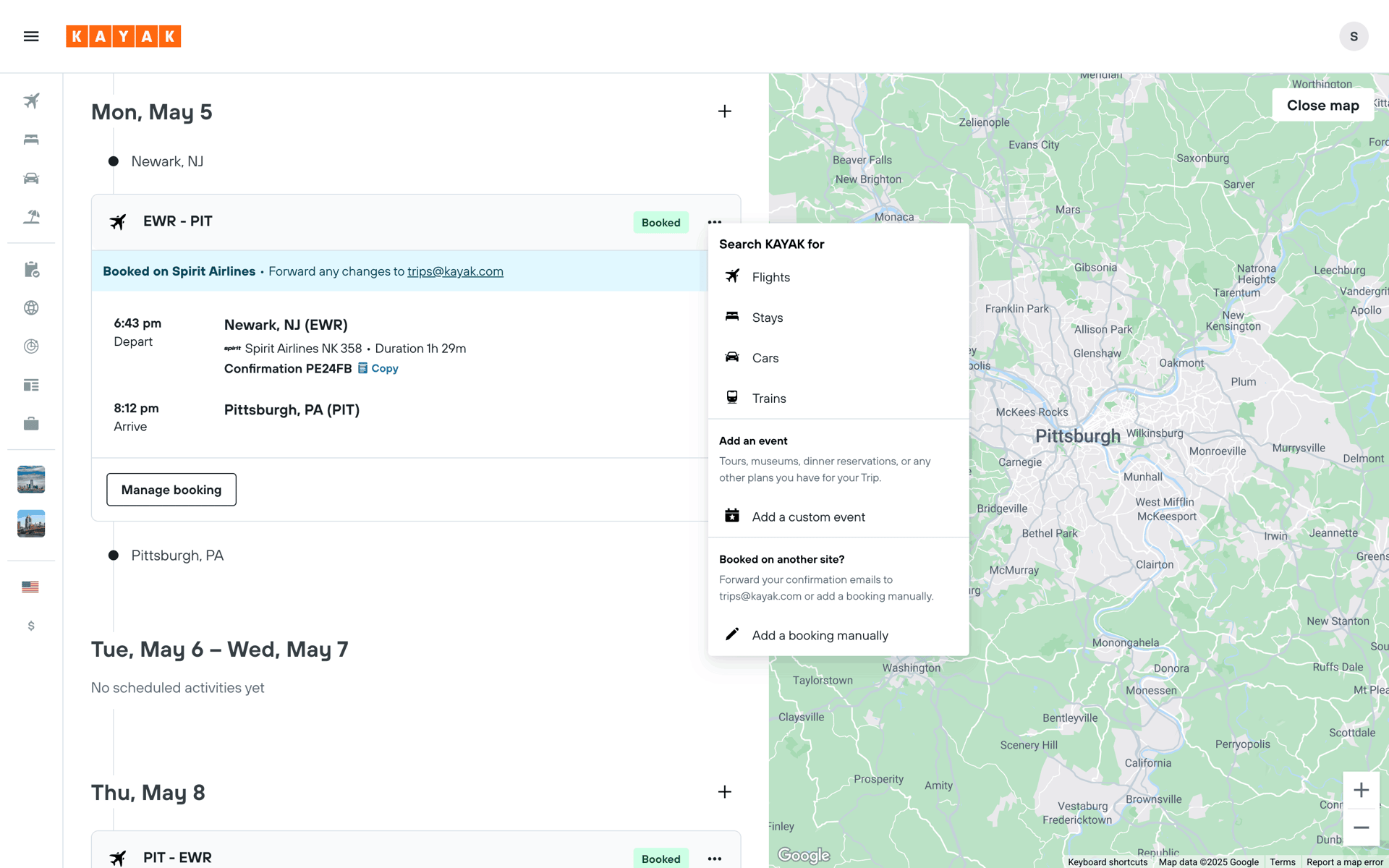Open flight tracker radar sidebar icon
1389x868 pixels.
coord(31,346)
